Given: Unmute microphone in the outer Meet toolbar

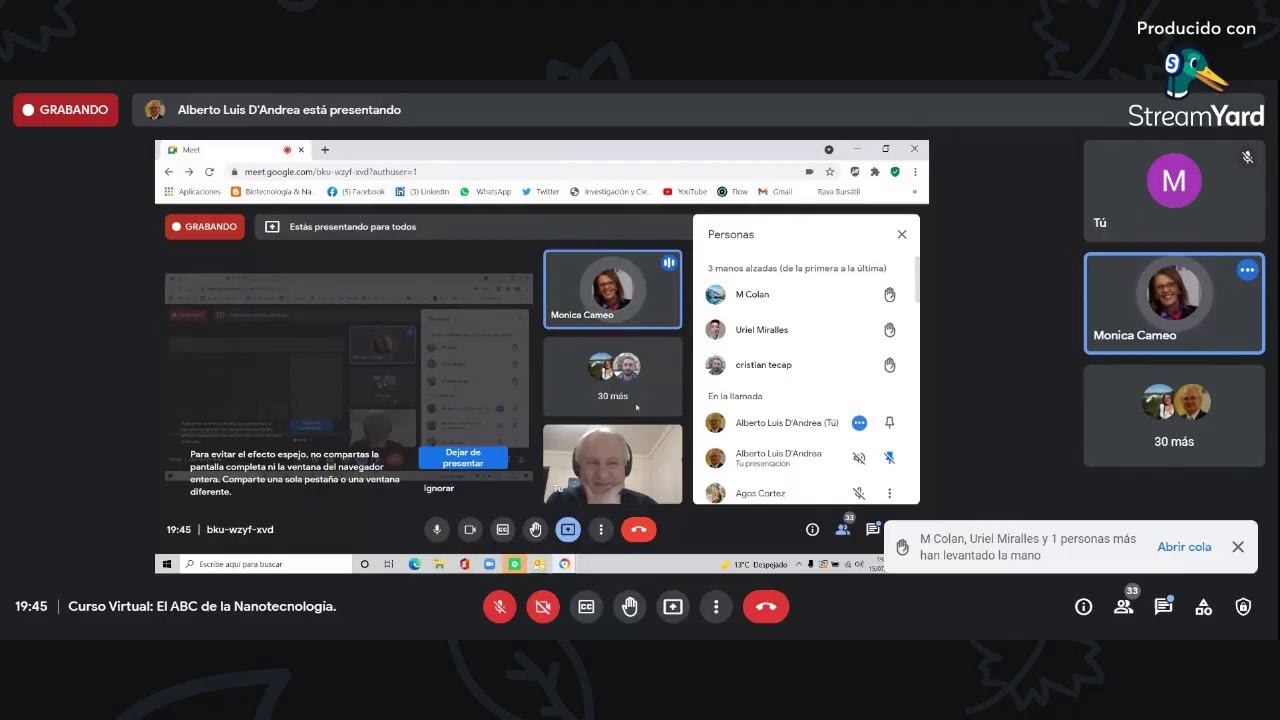Looking at the screenshot, I should (500, 607).
